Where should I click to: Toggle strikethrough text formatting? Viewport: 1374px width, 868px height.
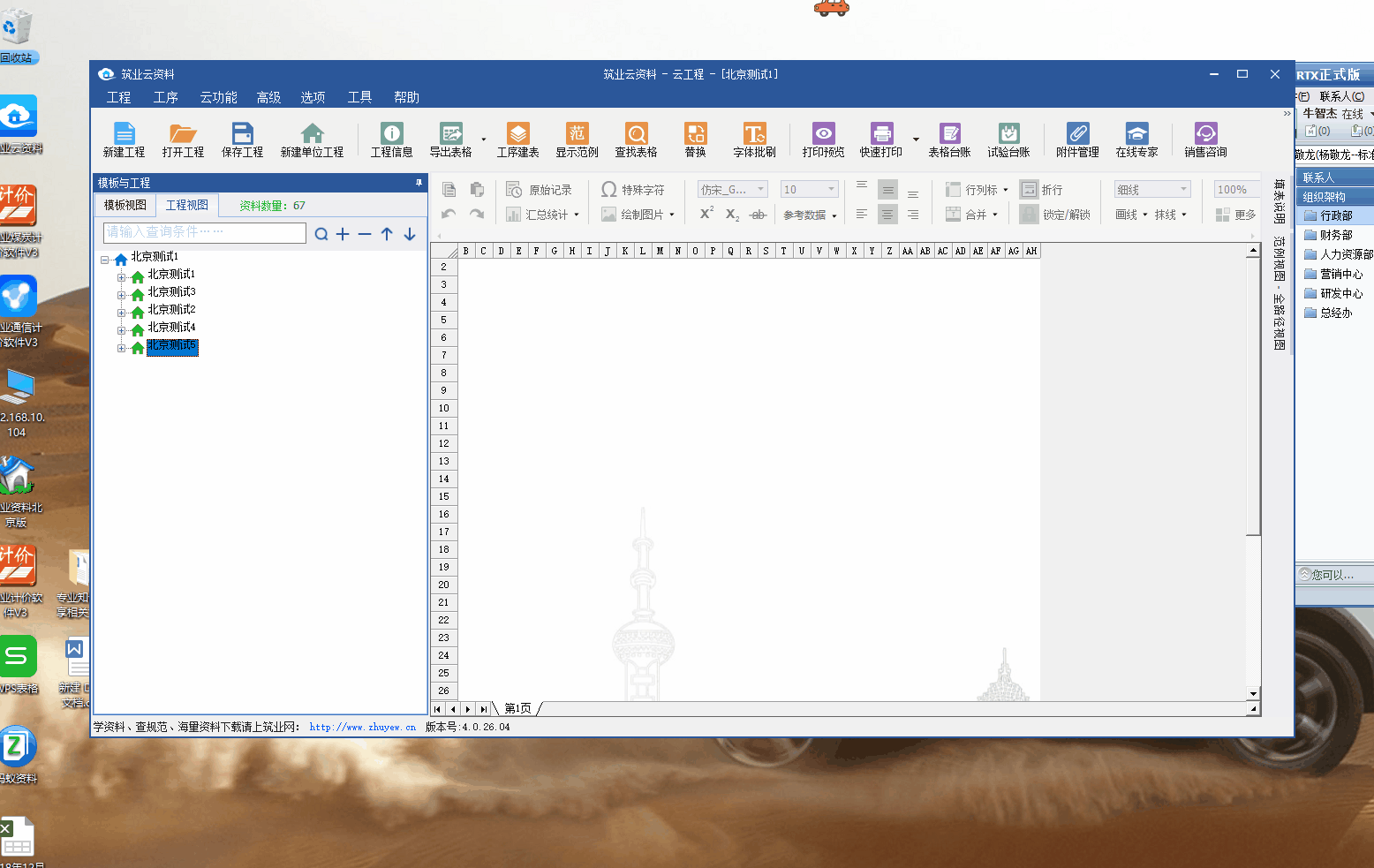[758, 215]
